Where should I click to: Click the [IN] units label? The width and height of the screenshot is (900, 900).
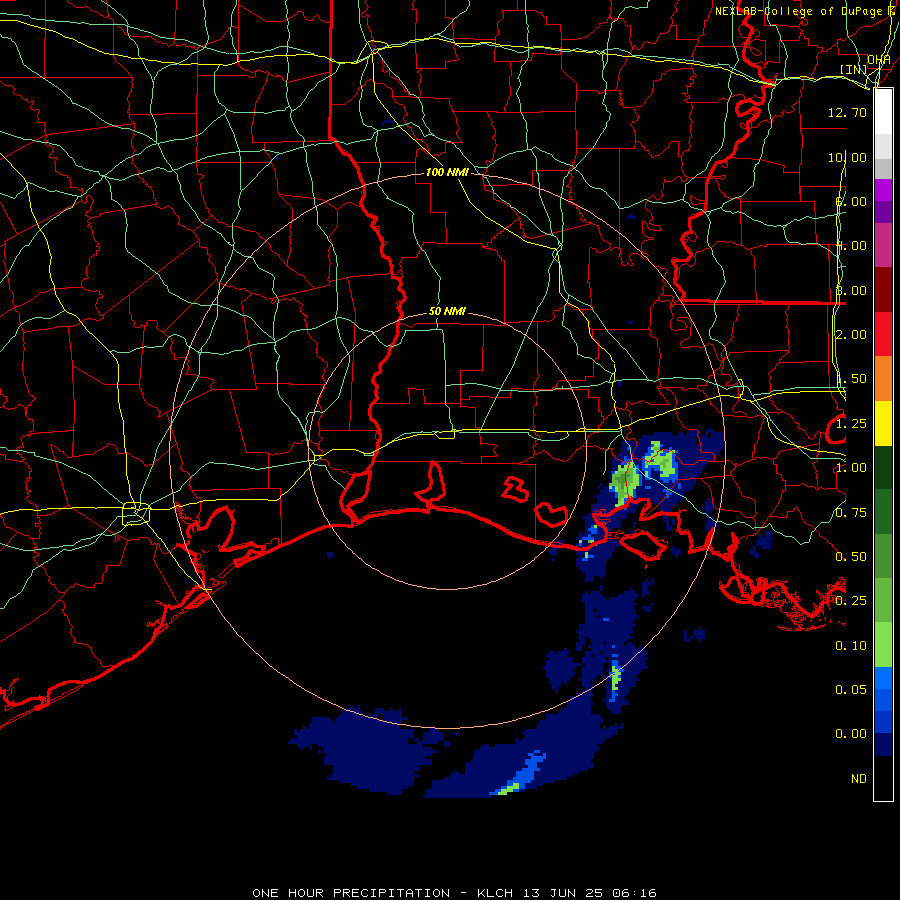pyautogui.click(x=853, y=69)
